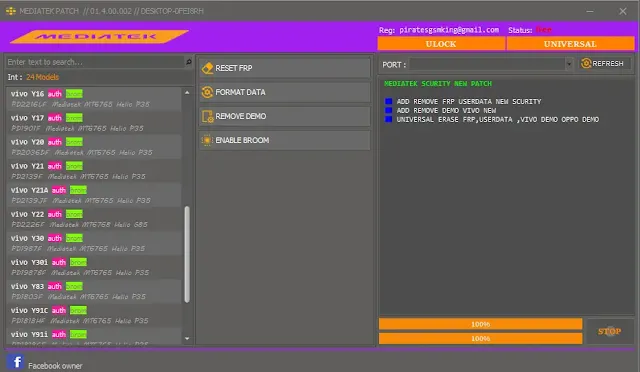This screenshot has height=372, width=640.
Task: Click the model list scrollbar thumb
Action: click(187, 254)
